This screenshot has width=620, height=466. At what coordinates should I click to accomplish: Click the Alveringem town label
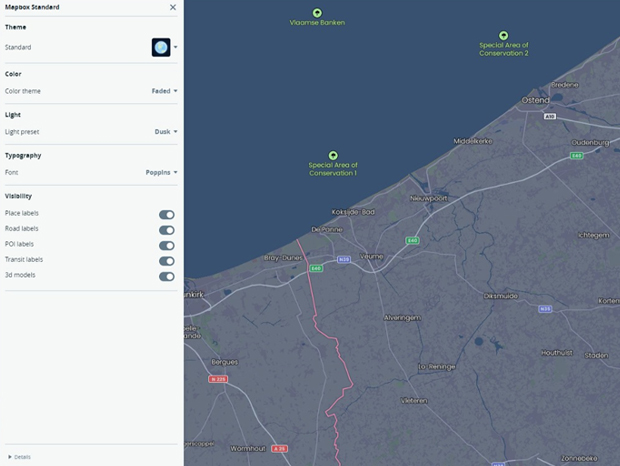[x=402, y=318]
